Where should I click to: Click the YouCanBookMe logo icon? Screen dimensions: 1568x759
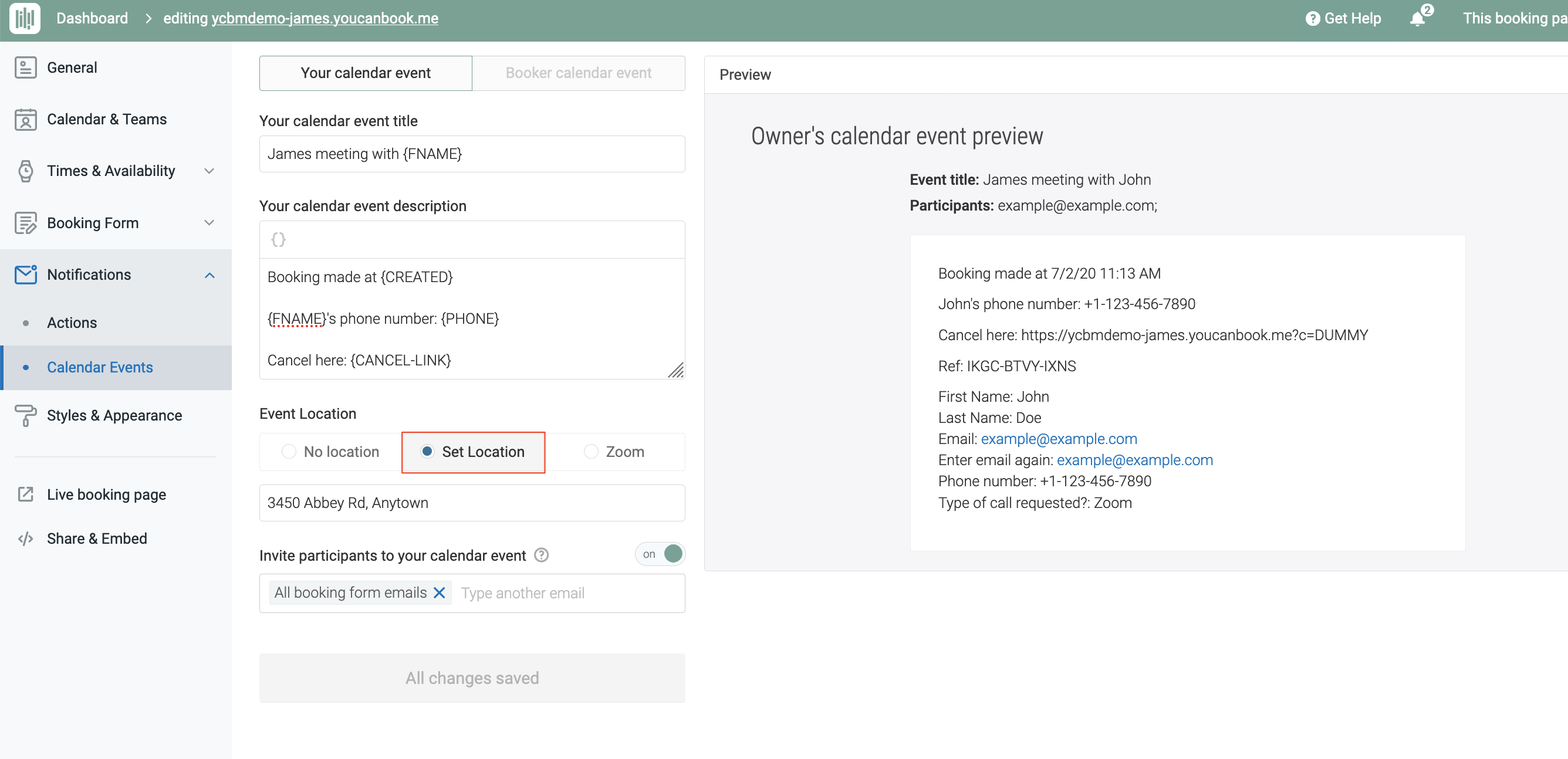tap(25, 18)
